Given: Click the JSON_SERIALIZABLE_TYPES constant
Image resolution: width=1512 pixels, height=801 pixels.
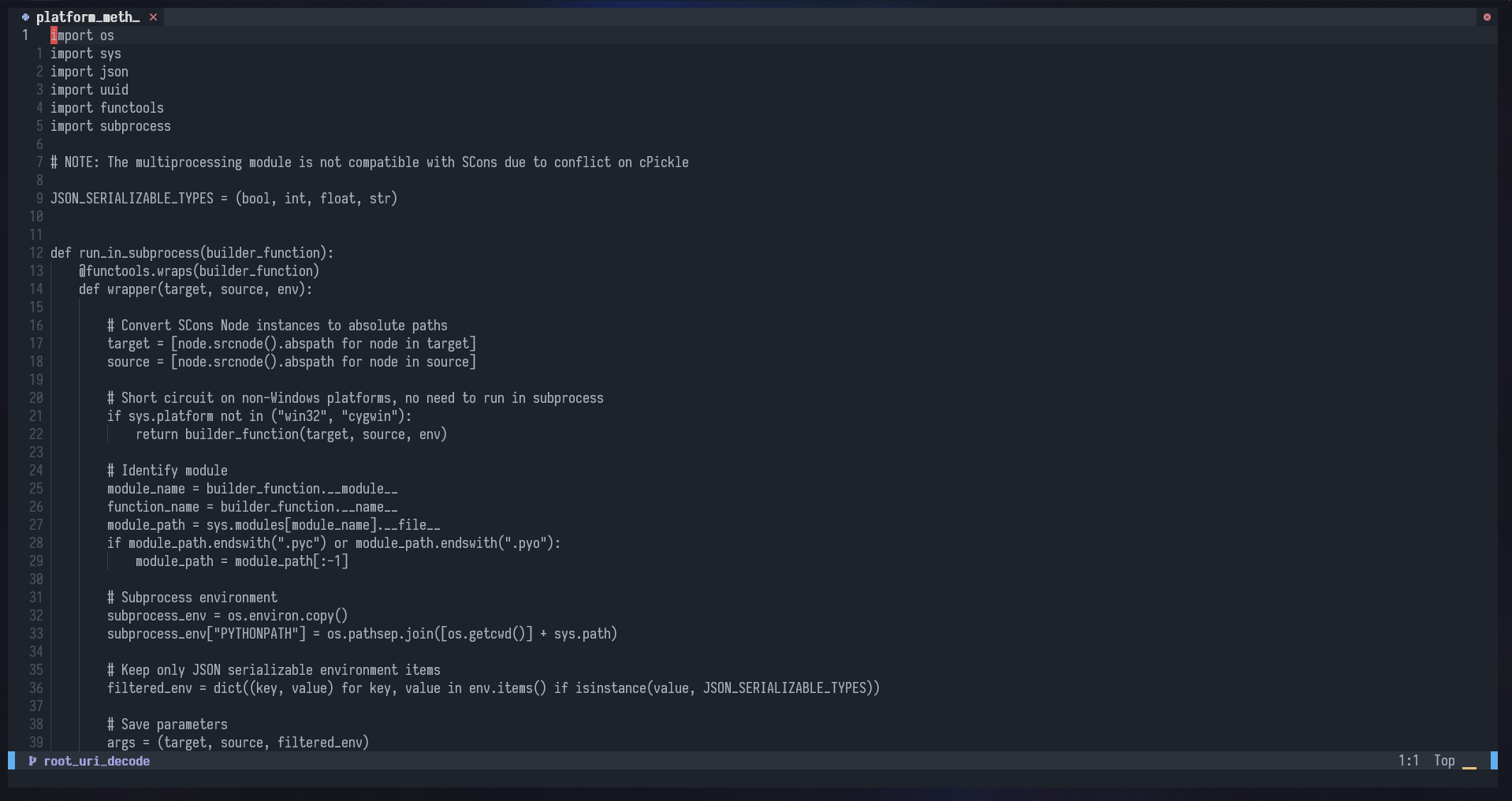Looking at the screenshot, I should click(x=134, y=198).
